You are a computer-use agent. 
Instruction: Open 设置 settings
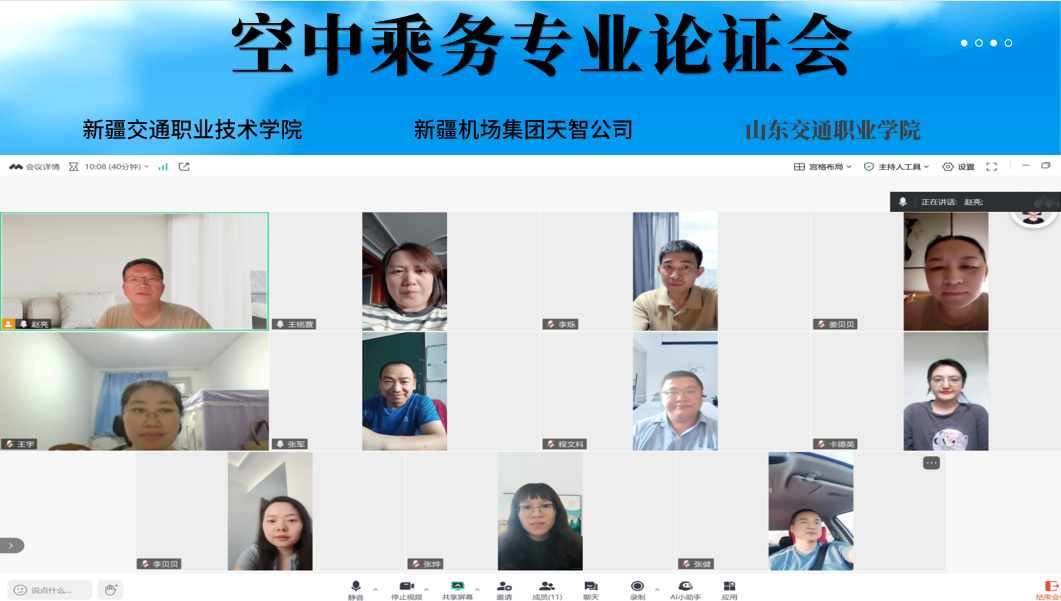point(958,166)
